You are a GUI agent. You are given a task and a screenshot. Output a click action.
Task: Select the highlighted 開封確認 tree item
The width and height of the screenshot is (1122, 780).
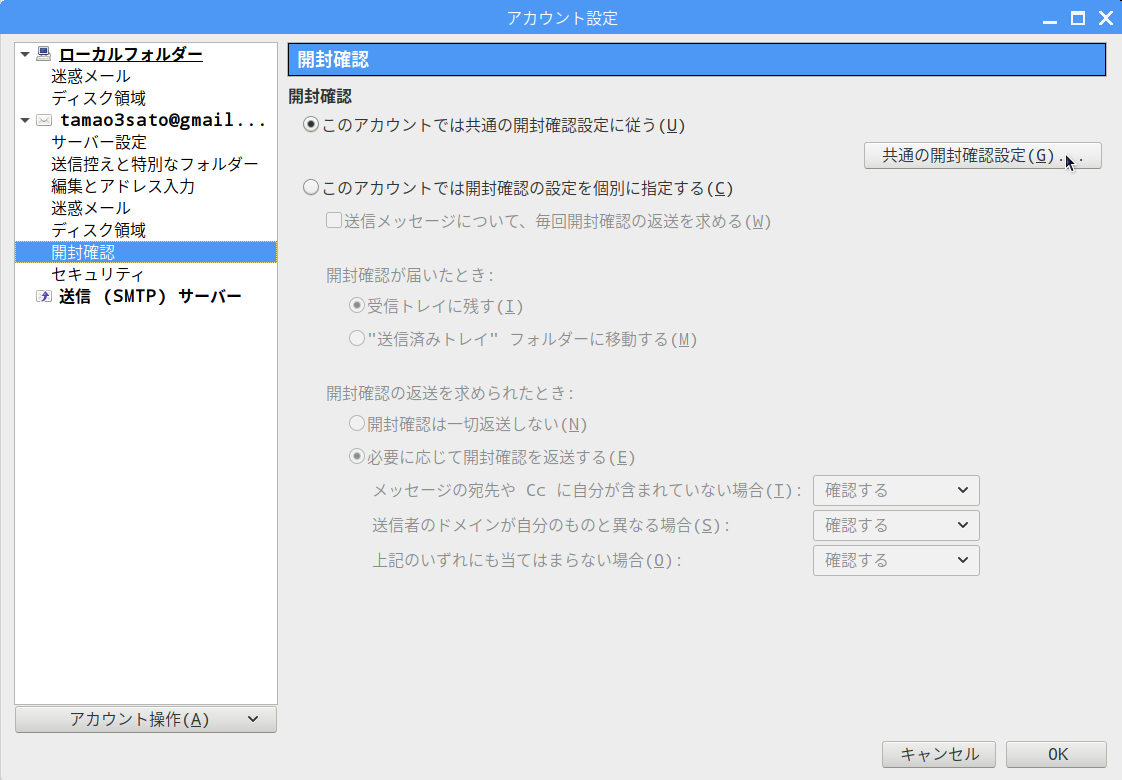click(x=146, y=252)
